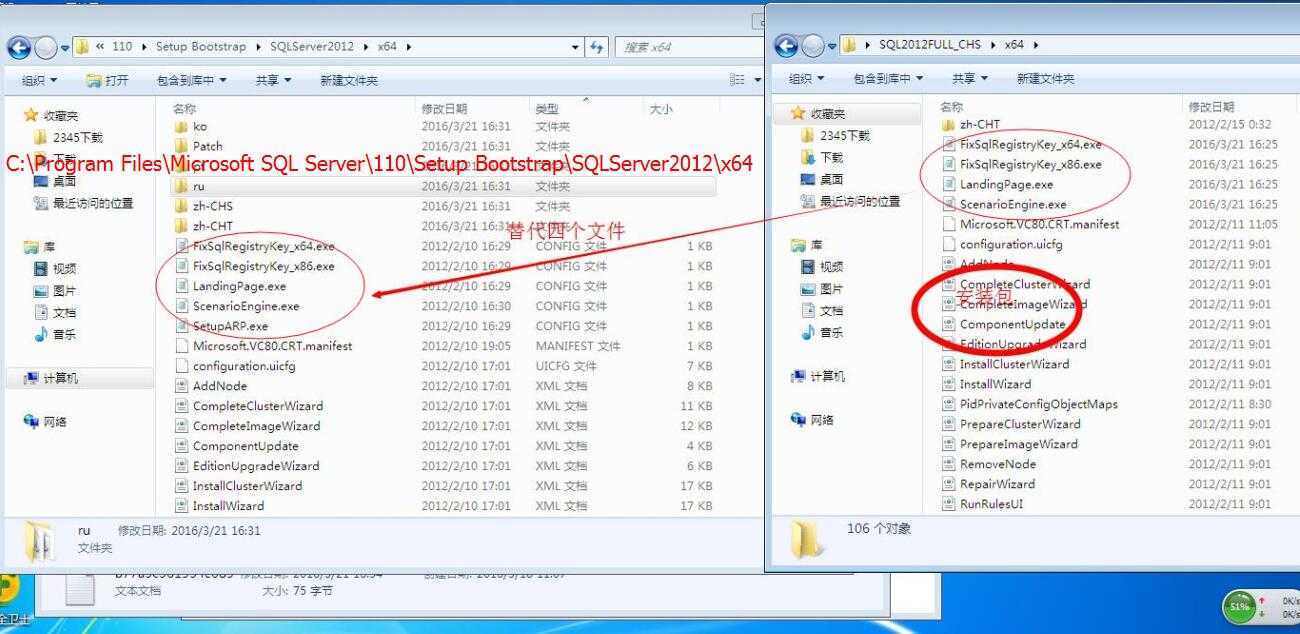Screen dimensions: 1300x634
Task: Click 新建文件夹 in left window toolbar
Action: tap(349, 80)
